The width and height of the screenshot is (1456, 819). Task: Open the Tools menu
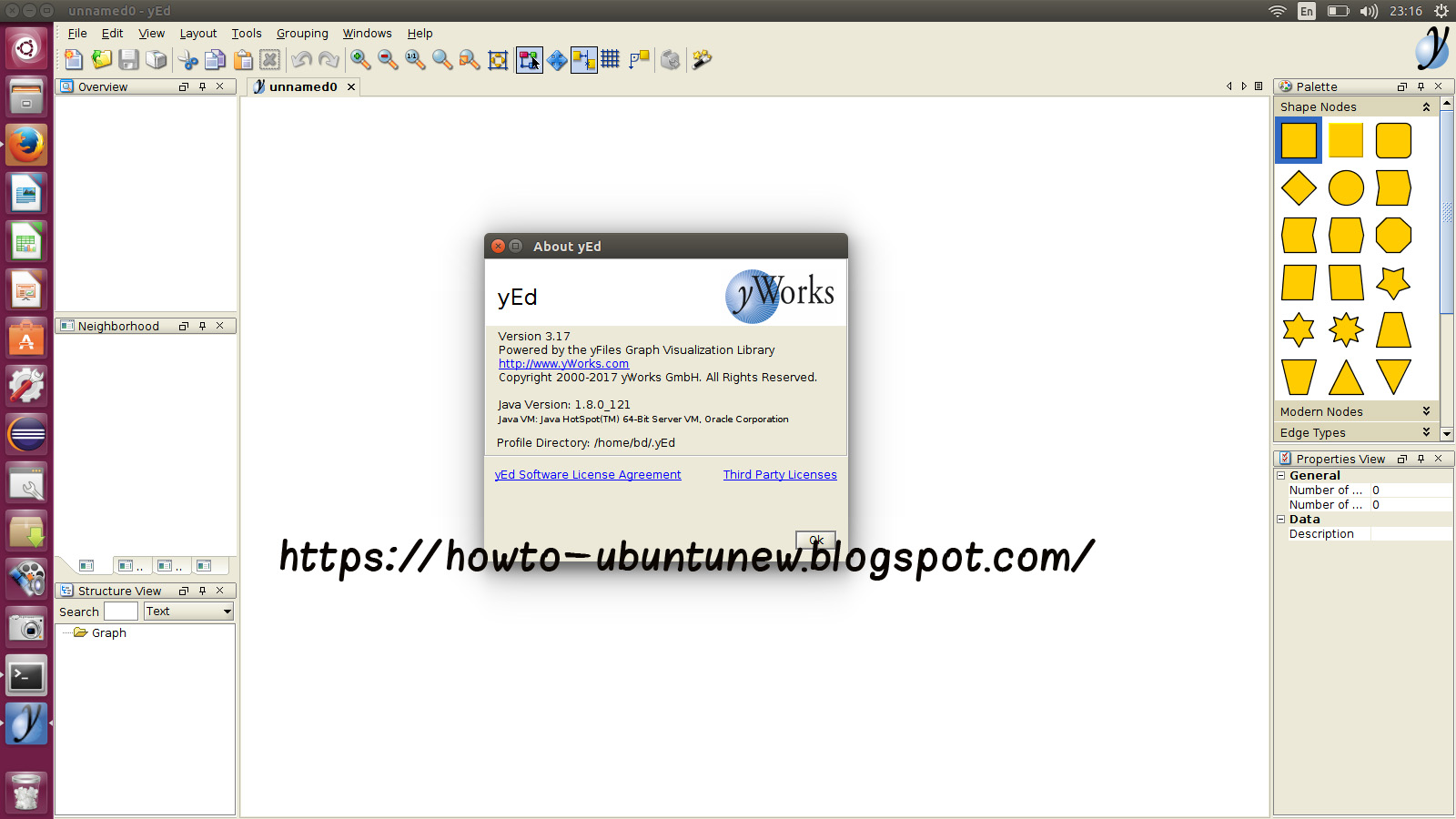[247, 34]
